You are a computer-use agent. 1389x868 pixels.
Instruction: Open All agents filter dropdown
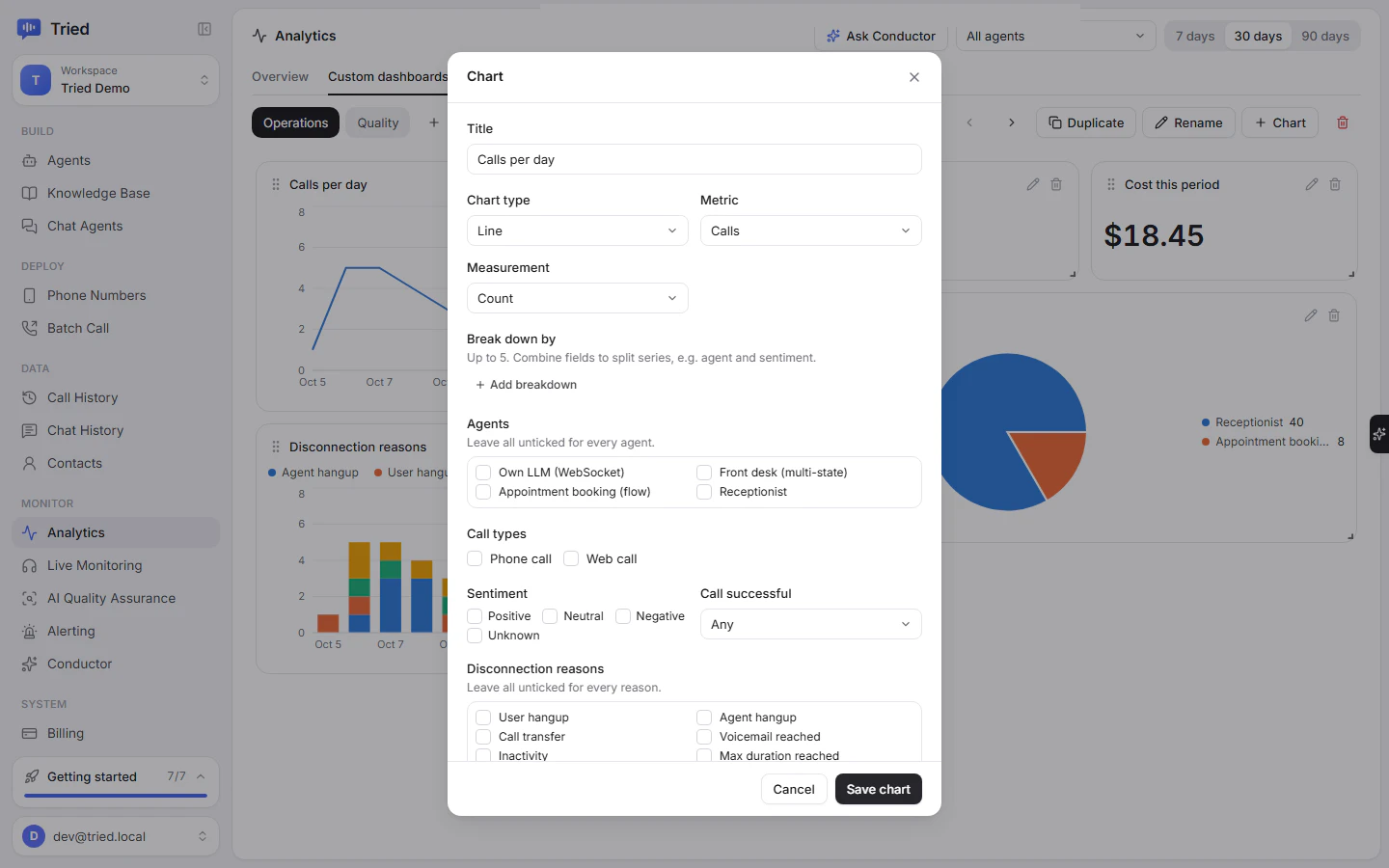1055,36
